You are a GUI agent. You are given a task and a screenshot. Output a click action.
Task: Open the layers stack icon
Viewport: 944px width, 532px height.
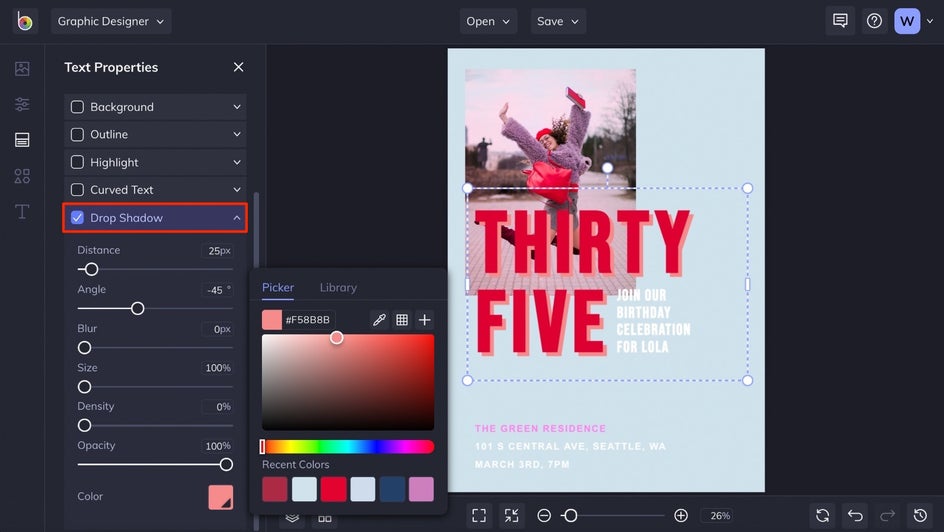point(292,518)
